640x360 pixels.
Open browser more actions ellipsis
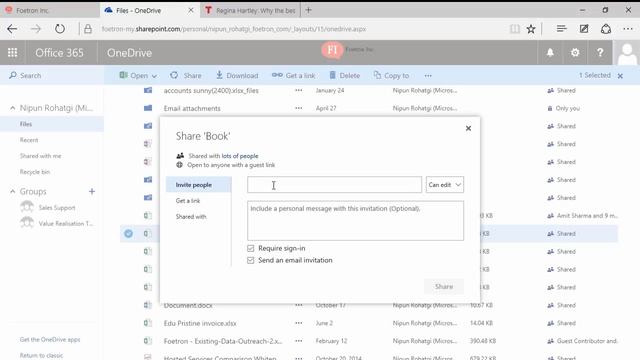tap(628, 29)
